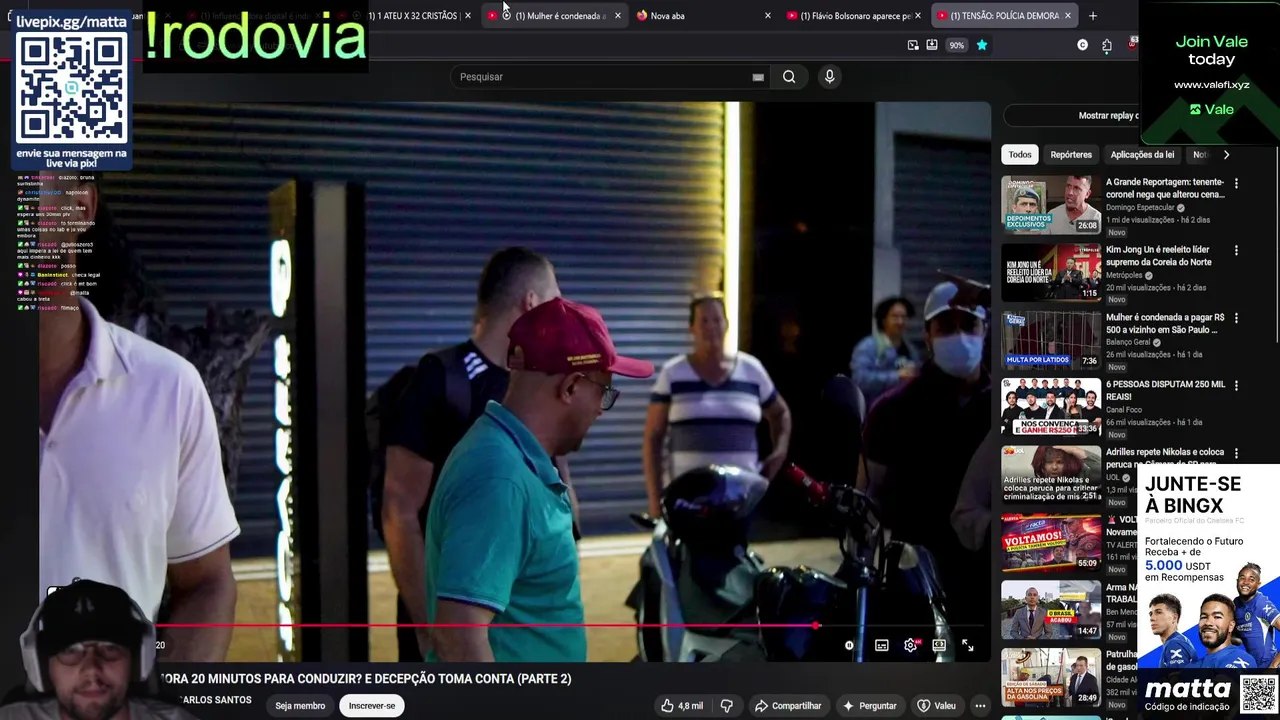Toggle subtitles on the video player

[881, 646]
